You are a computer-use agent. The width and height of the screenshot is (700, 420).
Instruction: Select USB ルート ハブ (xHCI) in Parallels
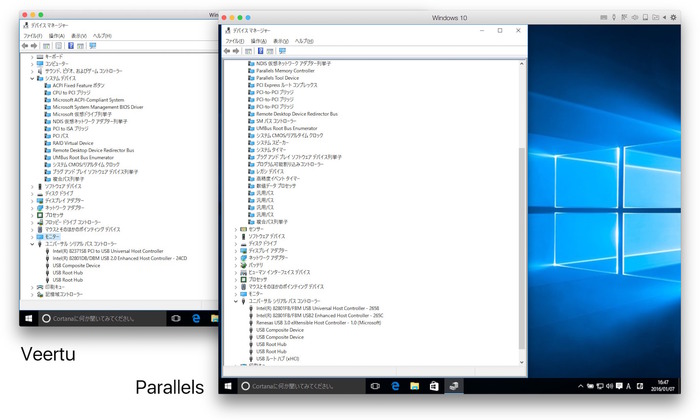tap(277, 359)
